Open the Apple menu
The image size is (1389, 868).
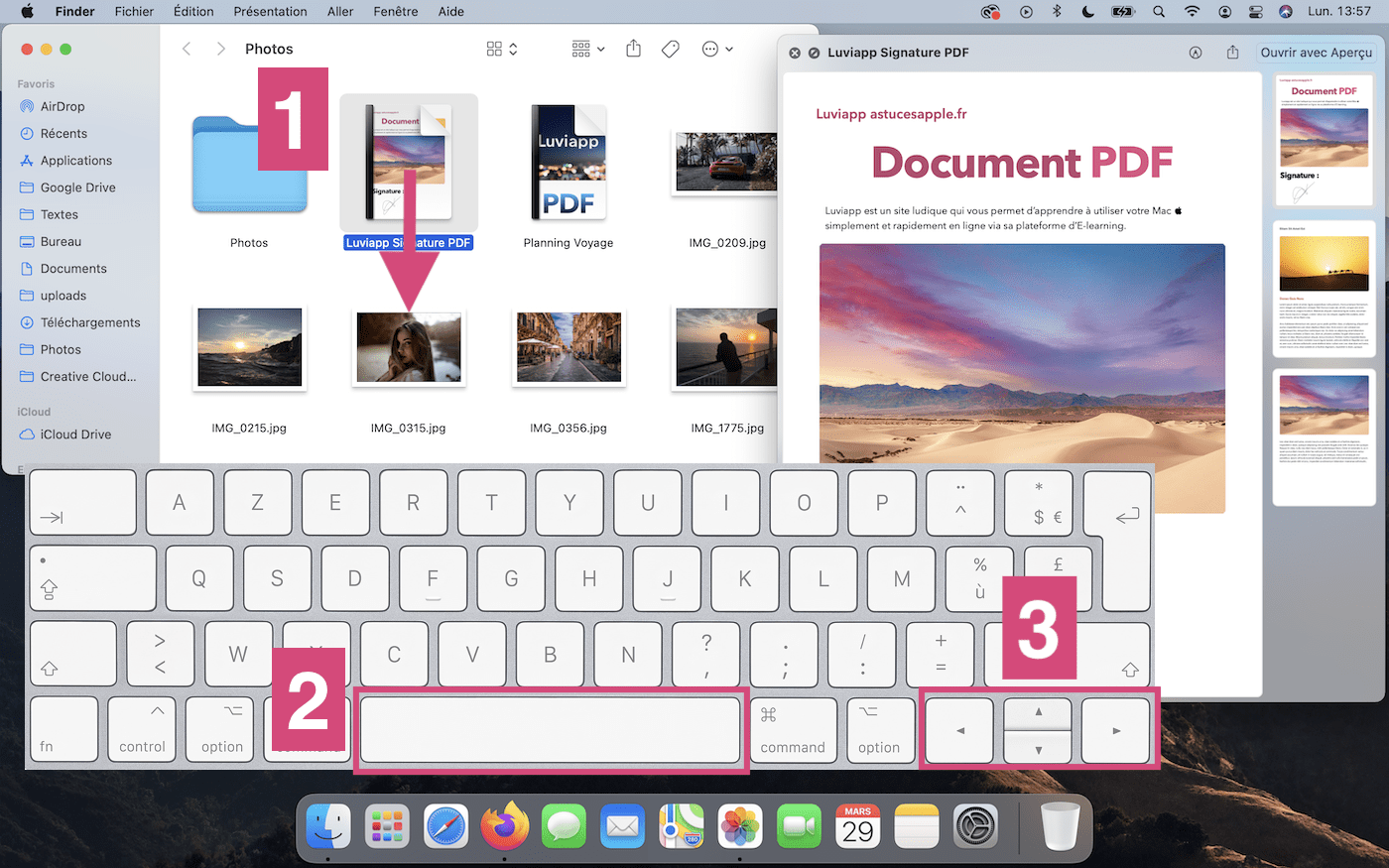pyautogui.click(x=27, y=12)
